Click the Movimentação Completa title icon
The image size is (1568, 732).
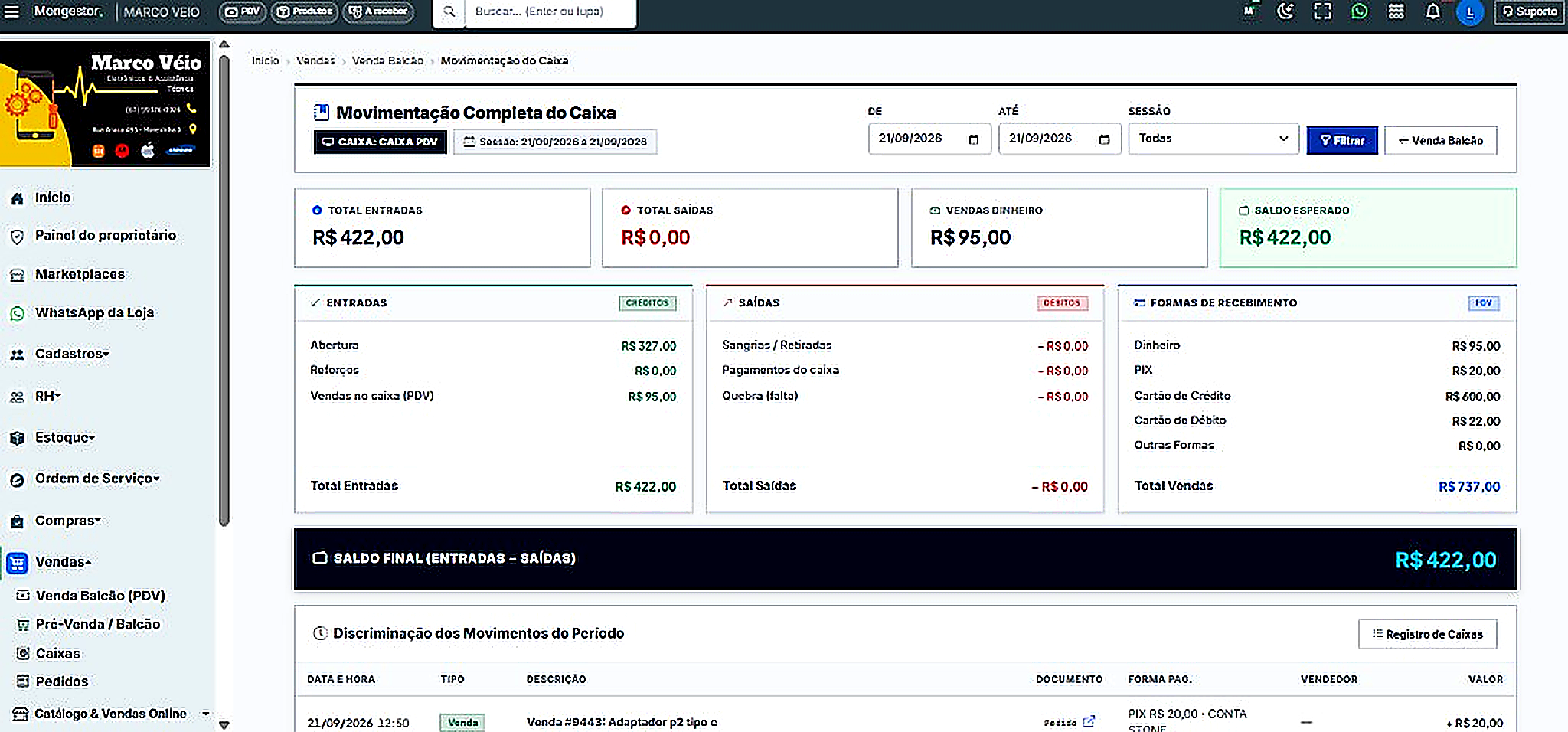tap(322, 113)
